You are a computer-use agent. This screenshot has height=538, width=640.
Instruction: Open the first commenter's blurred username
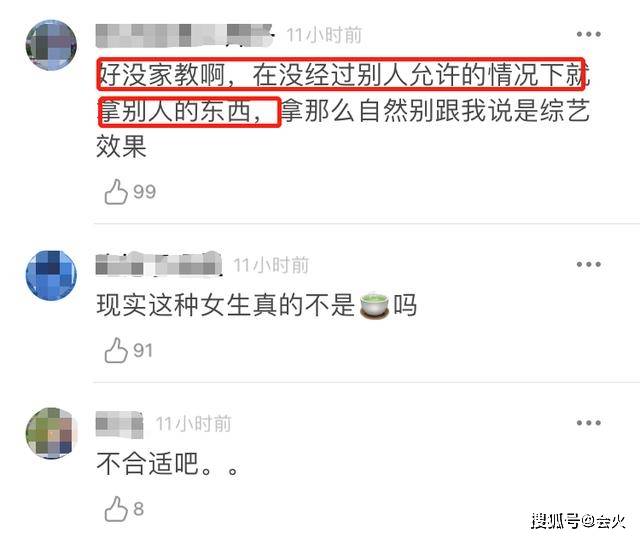(184, 36)
